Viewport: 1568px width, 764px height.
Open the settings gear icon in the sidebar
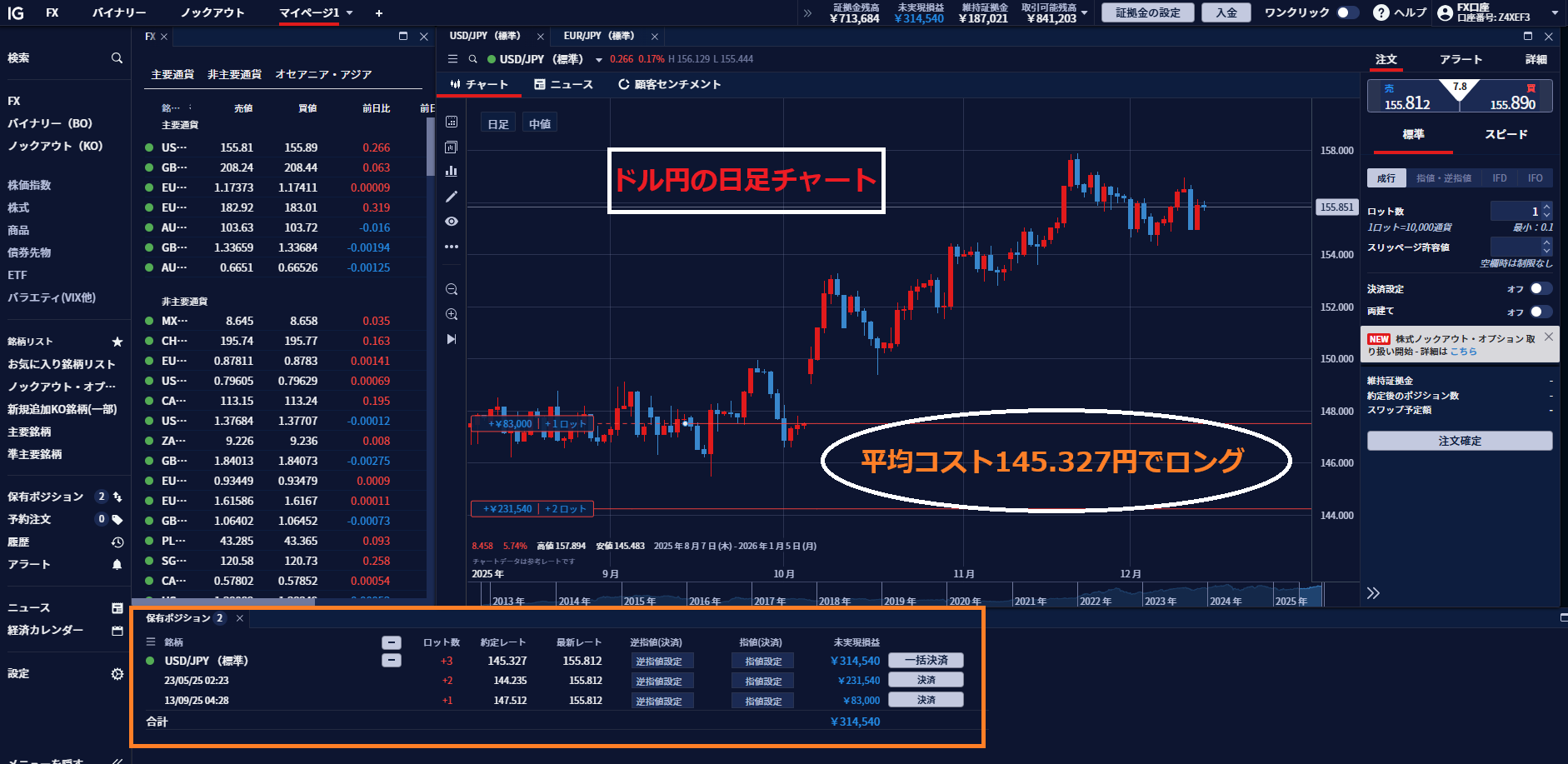tap(117, 674)
